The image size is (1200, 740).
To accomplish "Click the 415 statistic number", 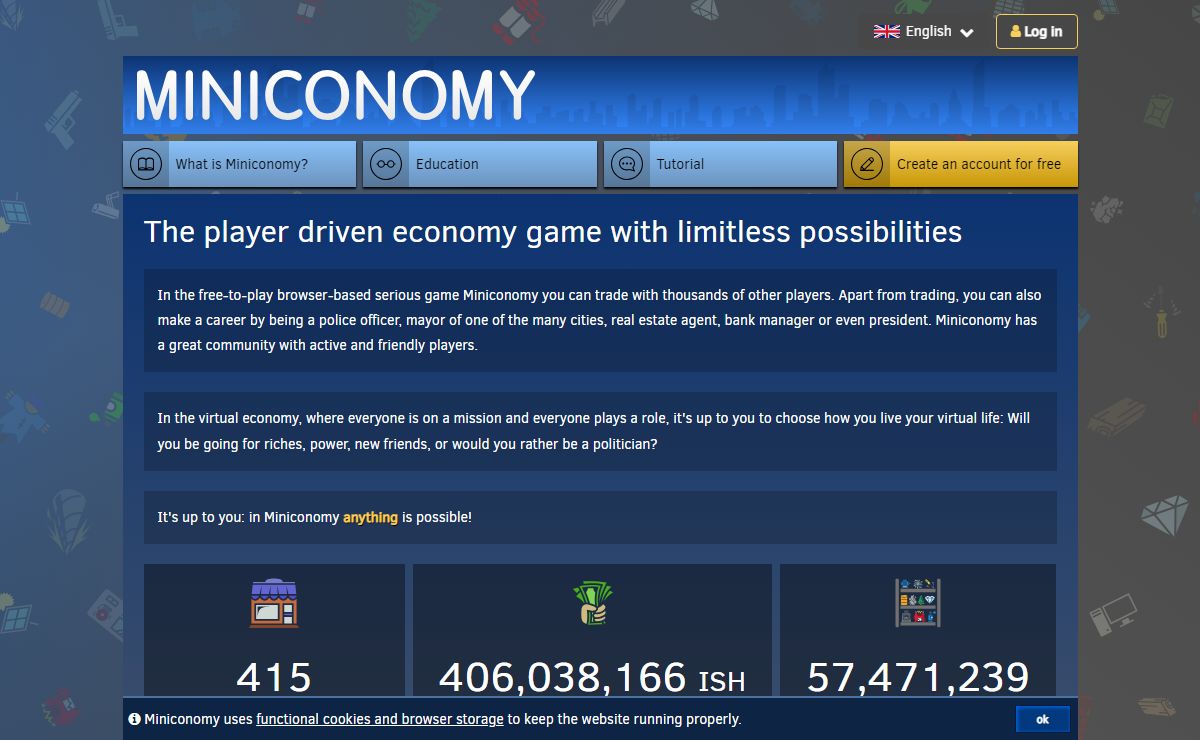I will point(274,677).
